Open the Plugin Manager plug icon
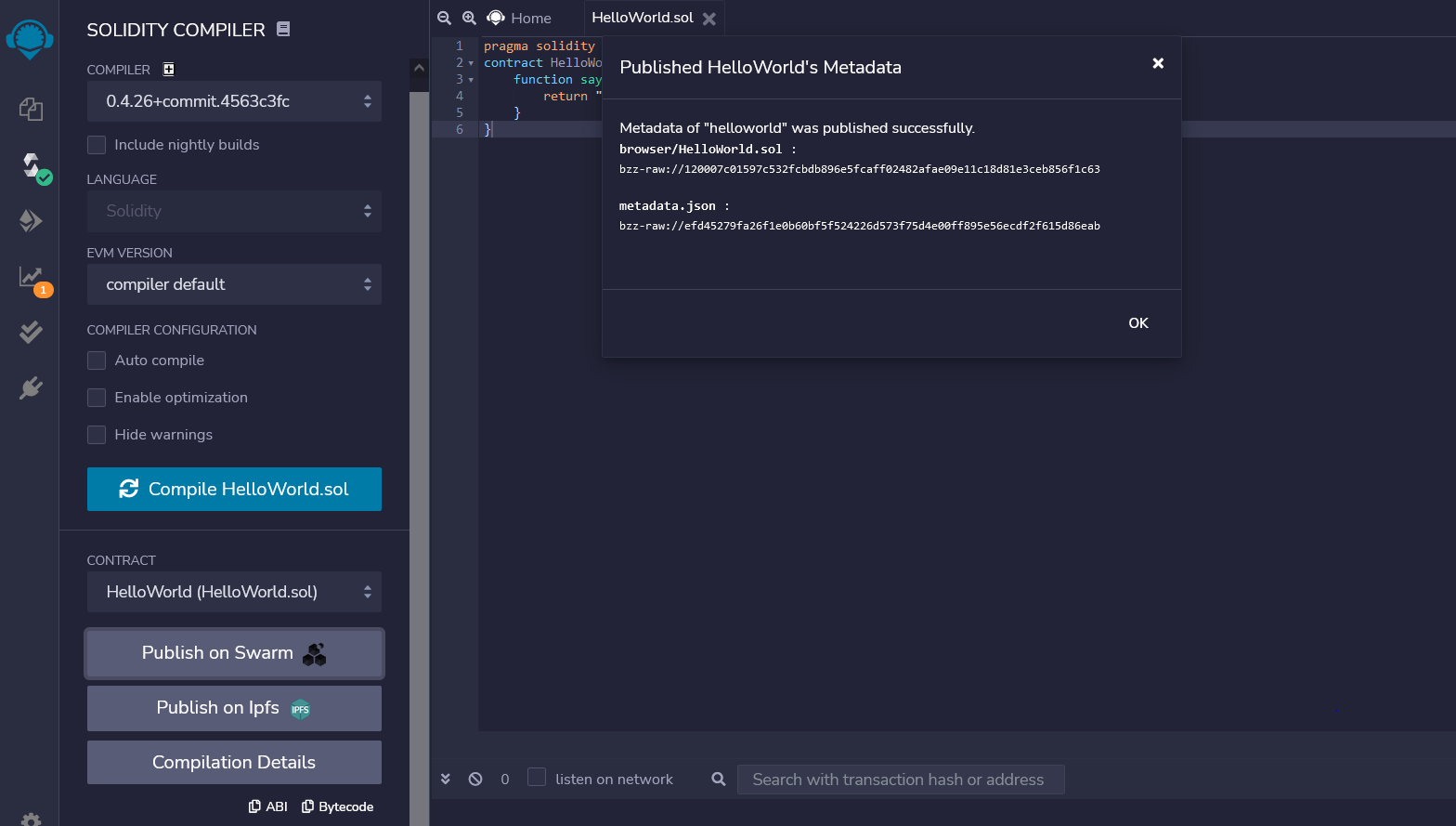Viewport: 1456px width, 826px height. click(x=31, y=387)
